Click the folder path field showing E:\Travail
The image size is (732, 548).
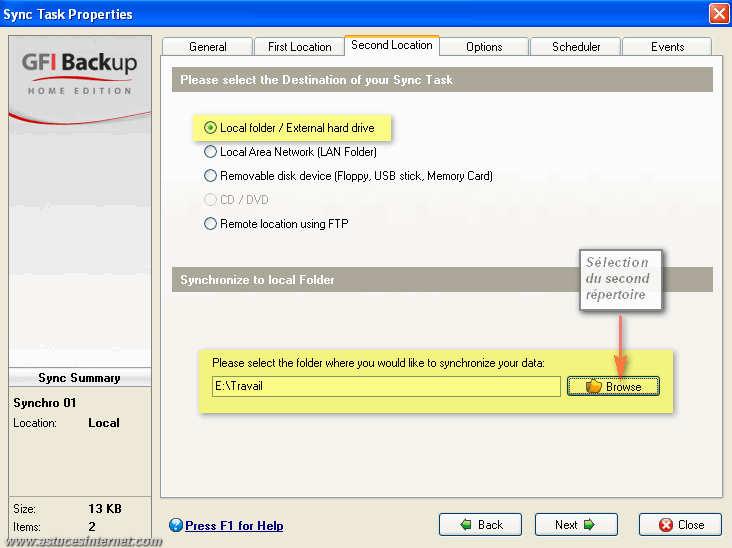point(386,386)
